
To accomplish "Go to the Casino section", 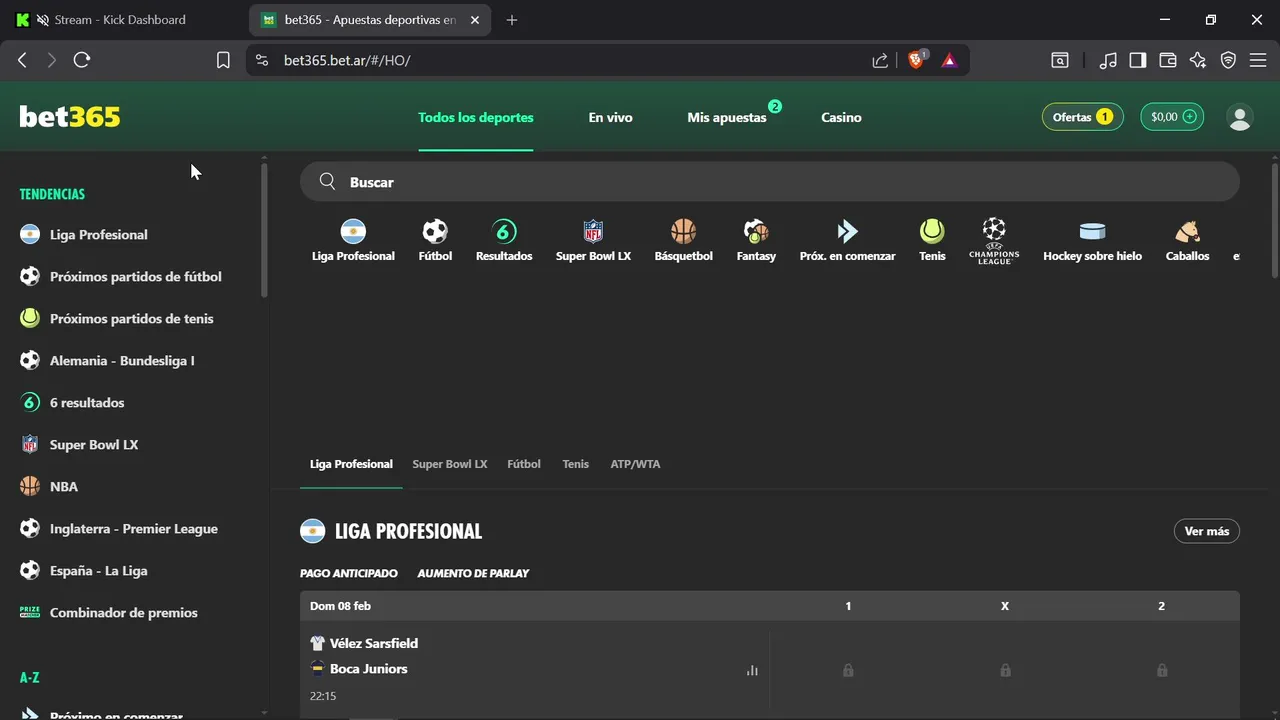I will [x=841, y=117].
